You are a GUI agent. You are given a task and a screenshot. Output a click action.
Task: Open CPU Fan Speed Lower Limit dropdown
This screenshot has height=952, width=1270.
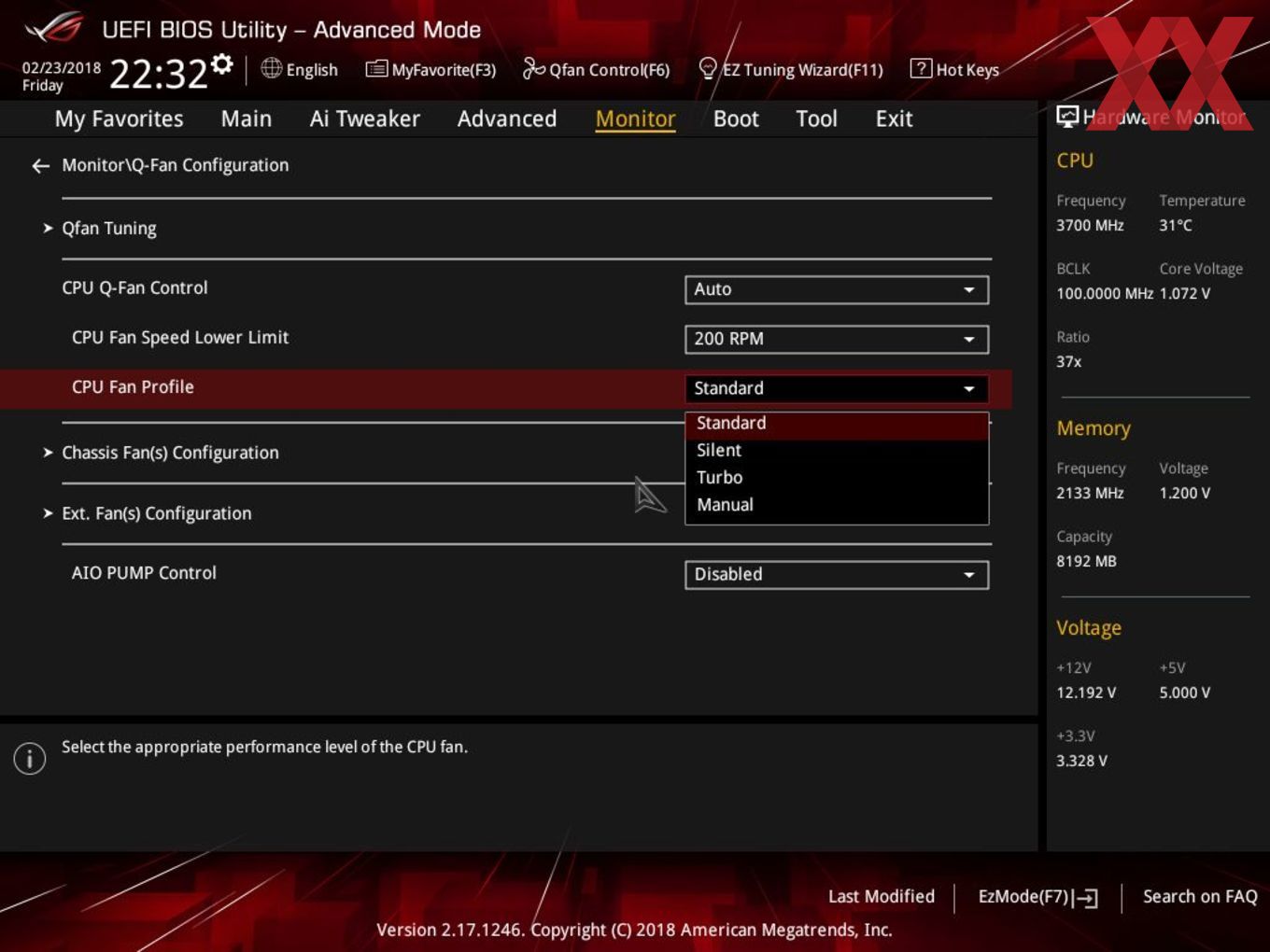pos(837,339)
